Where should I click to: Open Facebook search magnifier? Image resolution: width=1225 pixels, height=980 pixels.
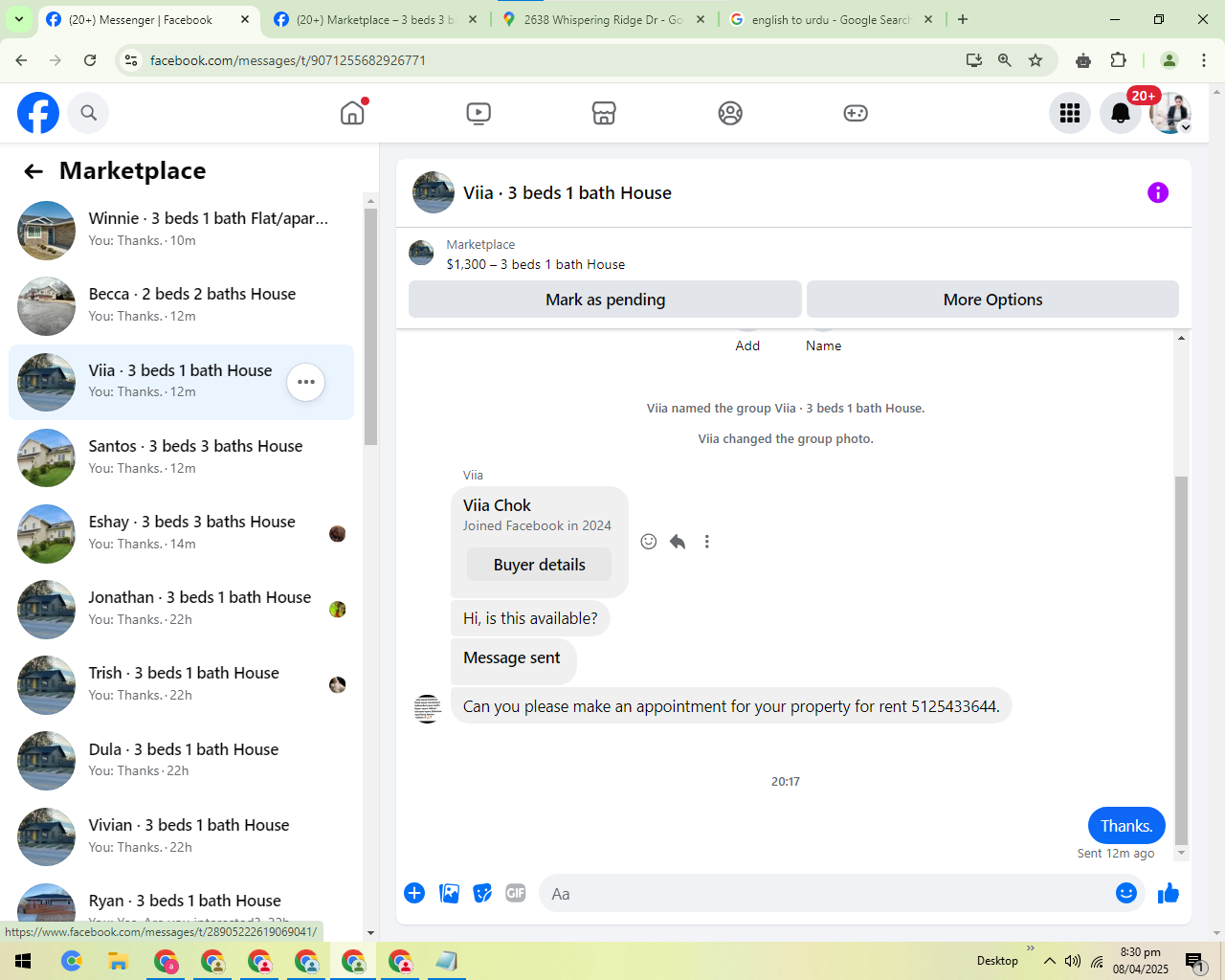tap(89, 113)
